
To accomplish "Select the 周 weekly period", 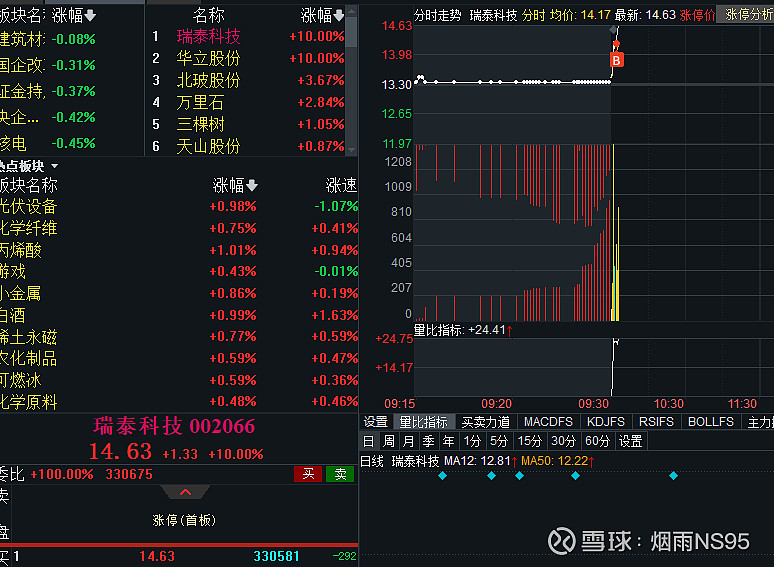I will [x=389, y=441].
